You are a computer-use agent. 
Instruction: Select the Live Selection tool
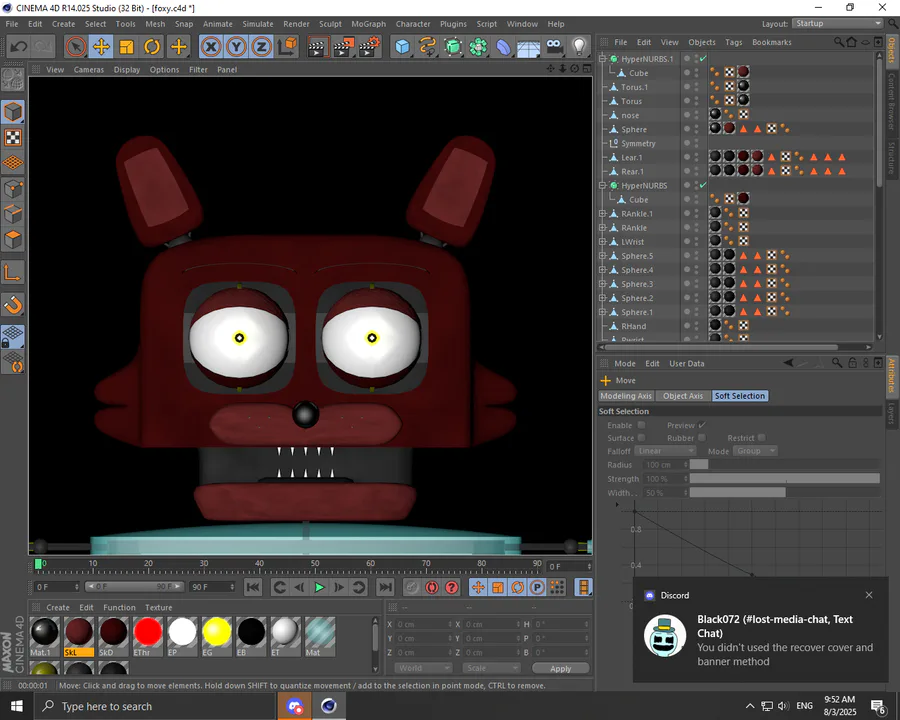(x=76, y=47)
